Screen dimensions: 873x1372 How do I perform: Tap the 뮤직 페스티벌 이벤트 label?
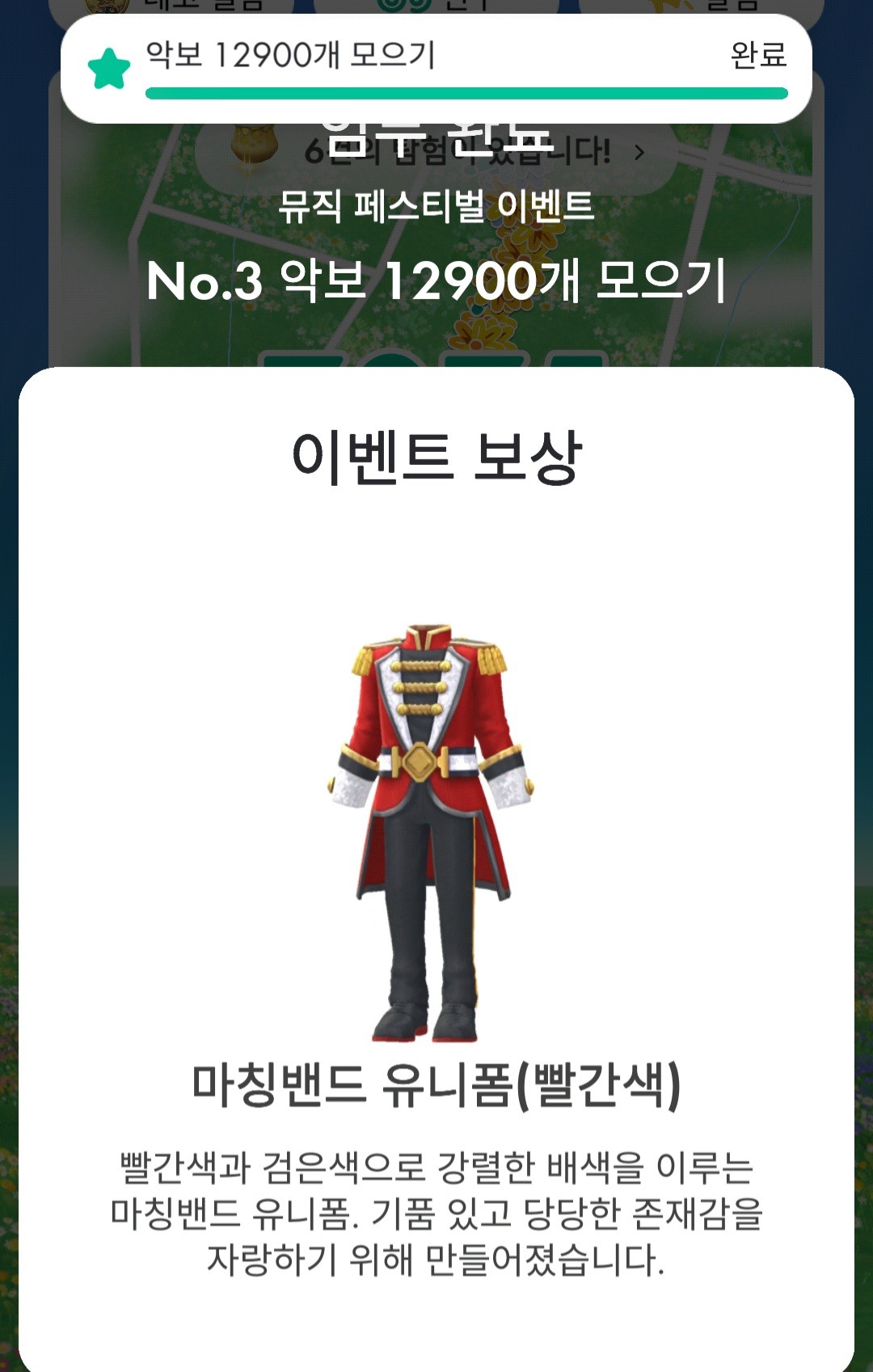[x=436, y=206]
